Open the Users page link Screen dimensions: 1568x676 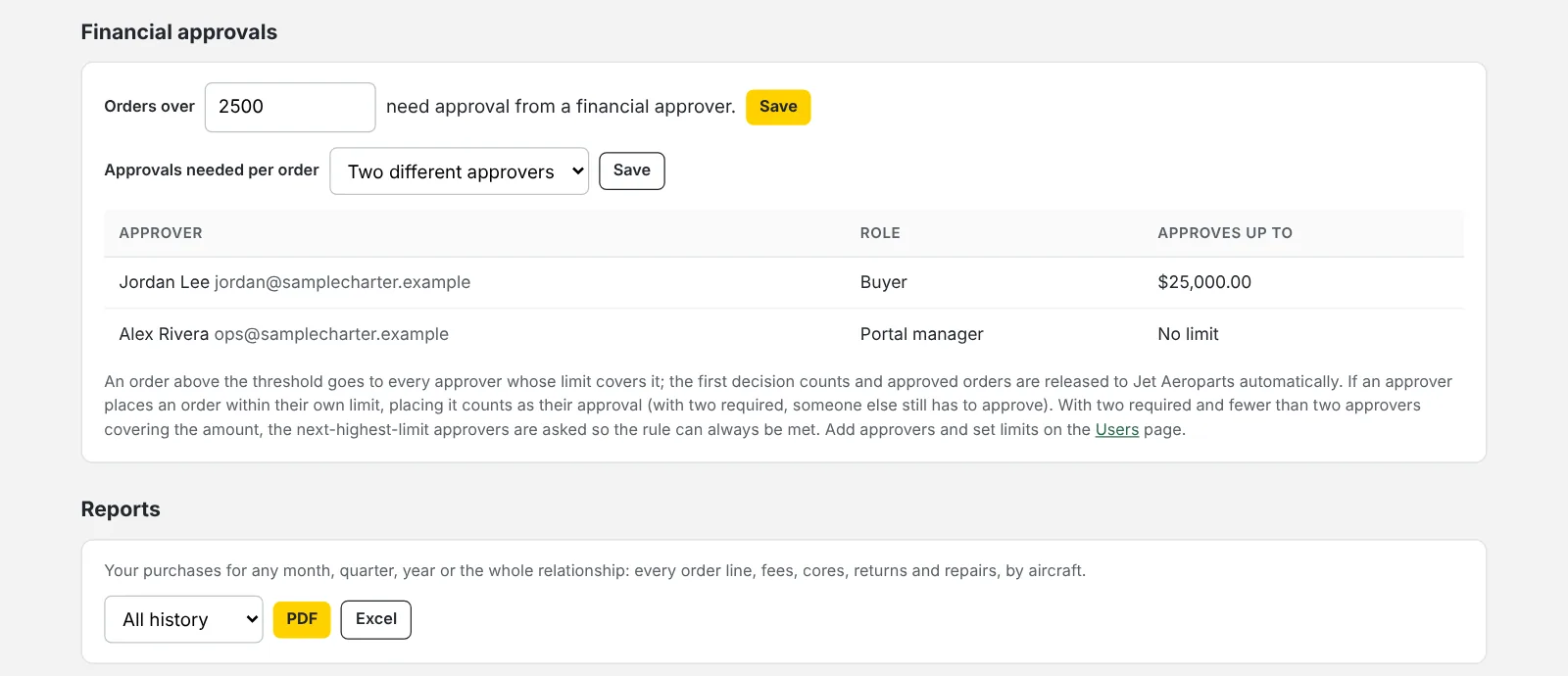tap(1117, 429)
